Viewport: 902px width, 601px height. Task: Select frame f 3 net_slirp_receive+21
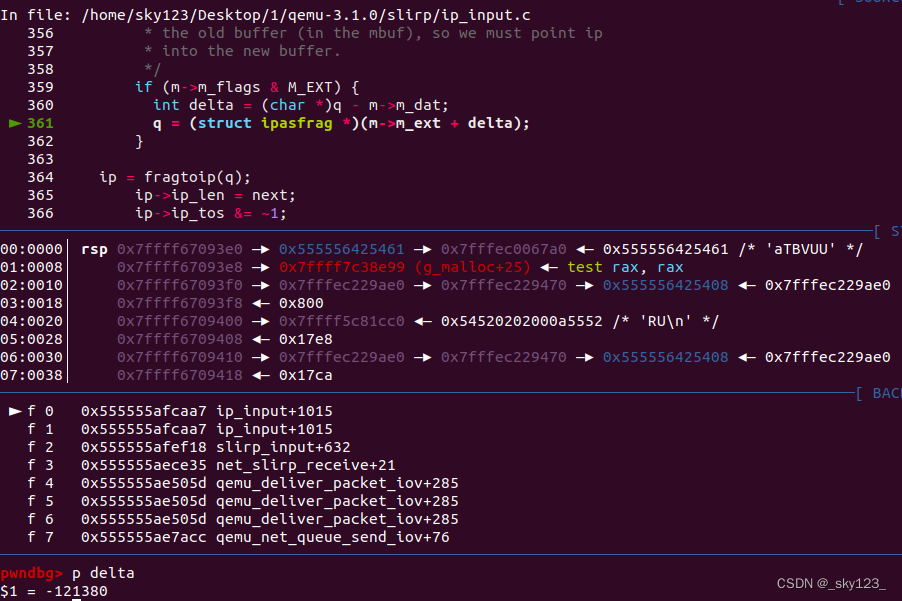[211, 465]
